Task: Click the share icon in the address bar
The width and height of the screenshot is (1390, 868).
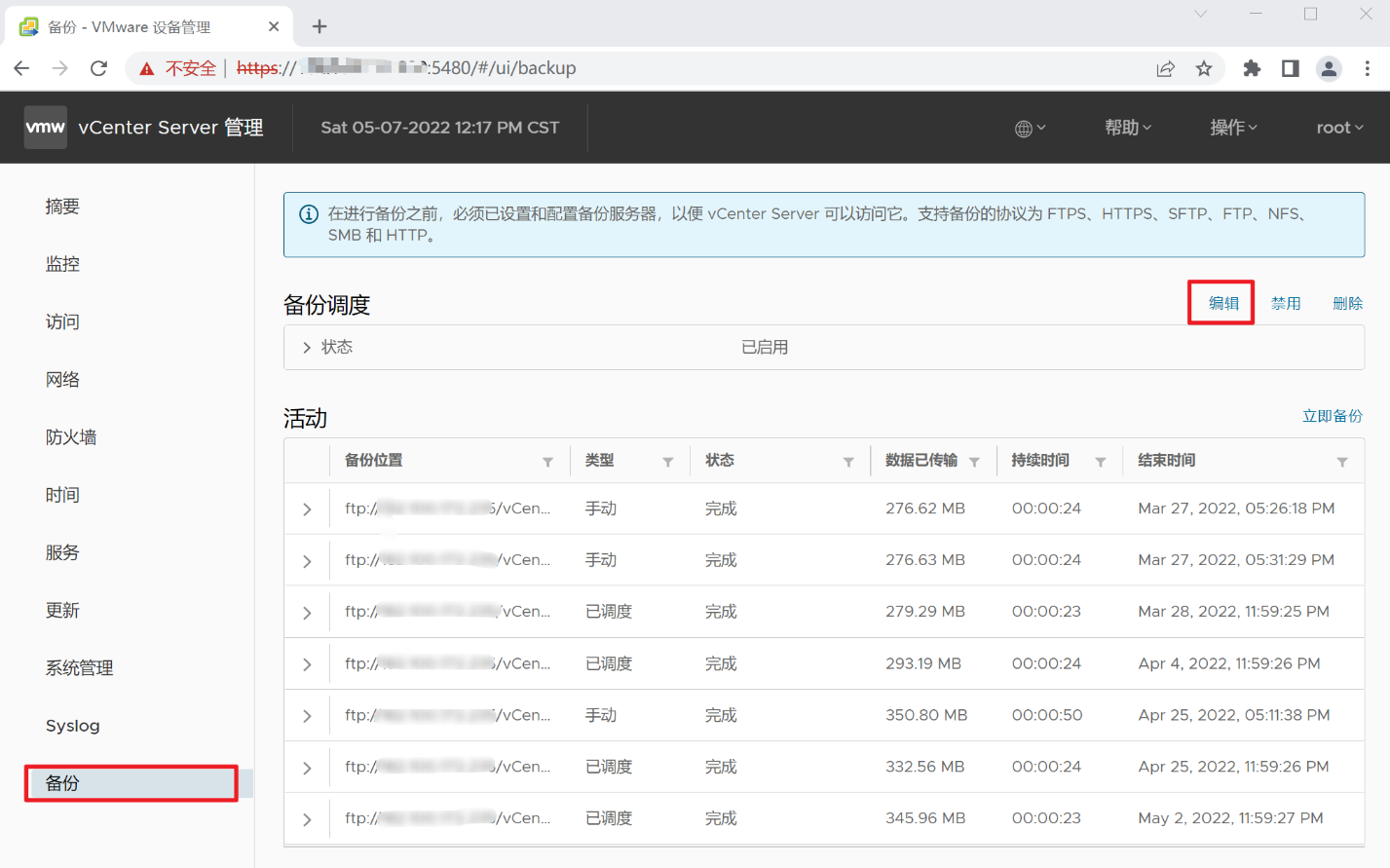Action: (x=1165, y=68)
